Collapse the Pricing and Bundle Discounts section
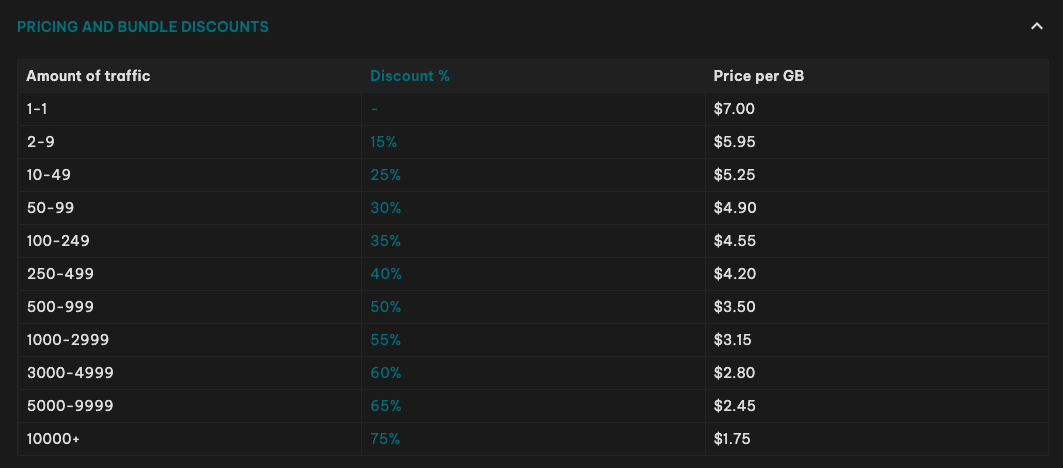 coord(1037,27)
